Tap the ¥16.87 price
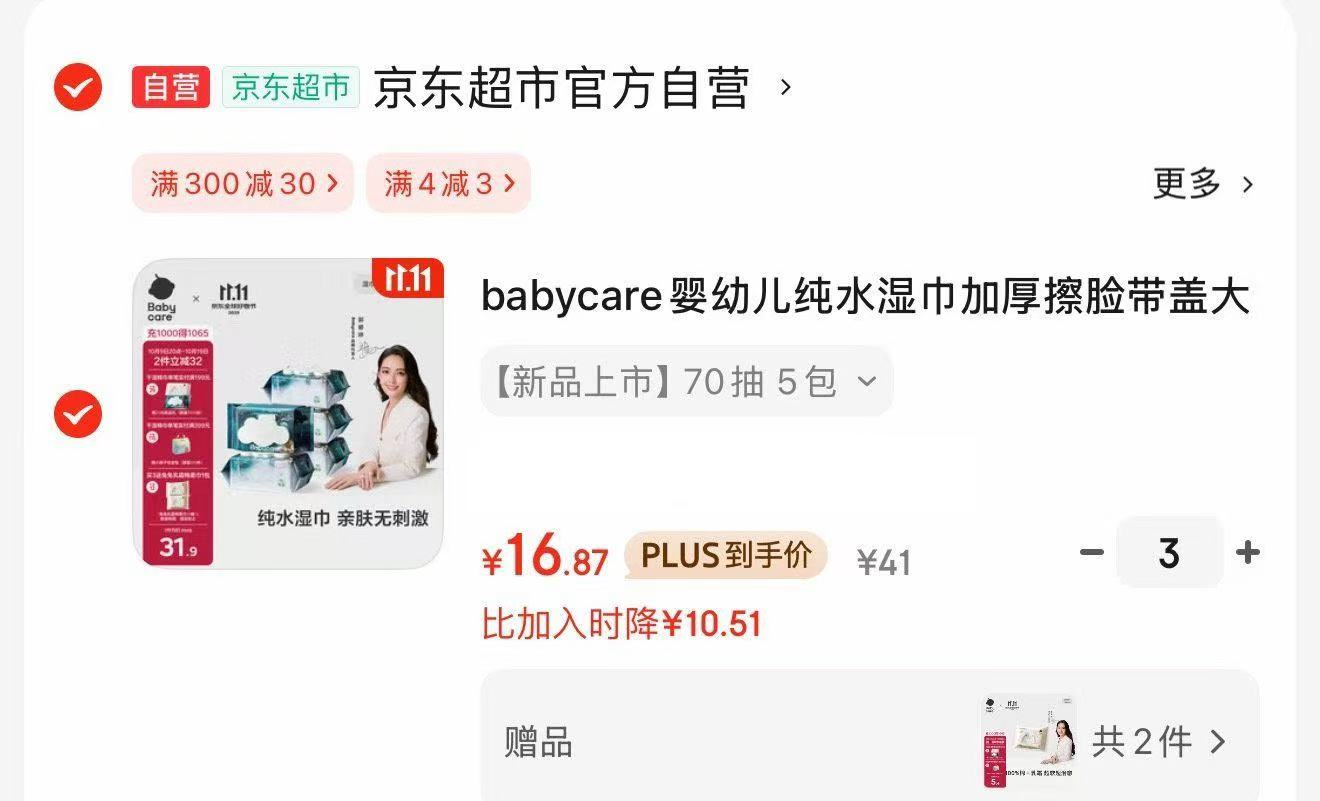The width and height of the screenshot is (1320, 801). click(x=545, y=557)
